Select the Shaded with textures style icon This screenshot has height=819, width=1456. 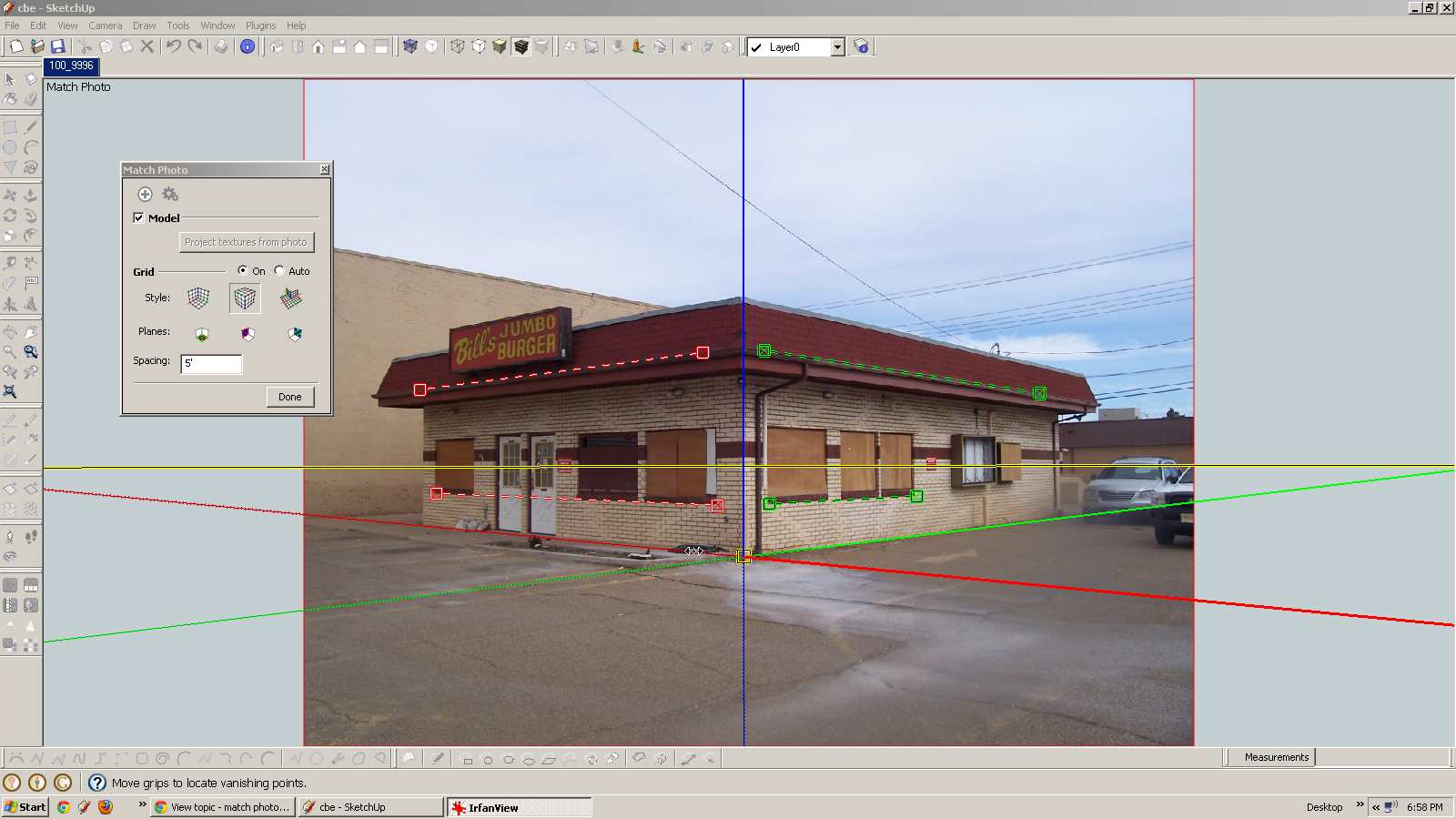(x=521, y=46)
